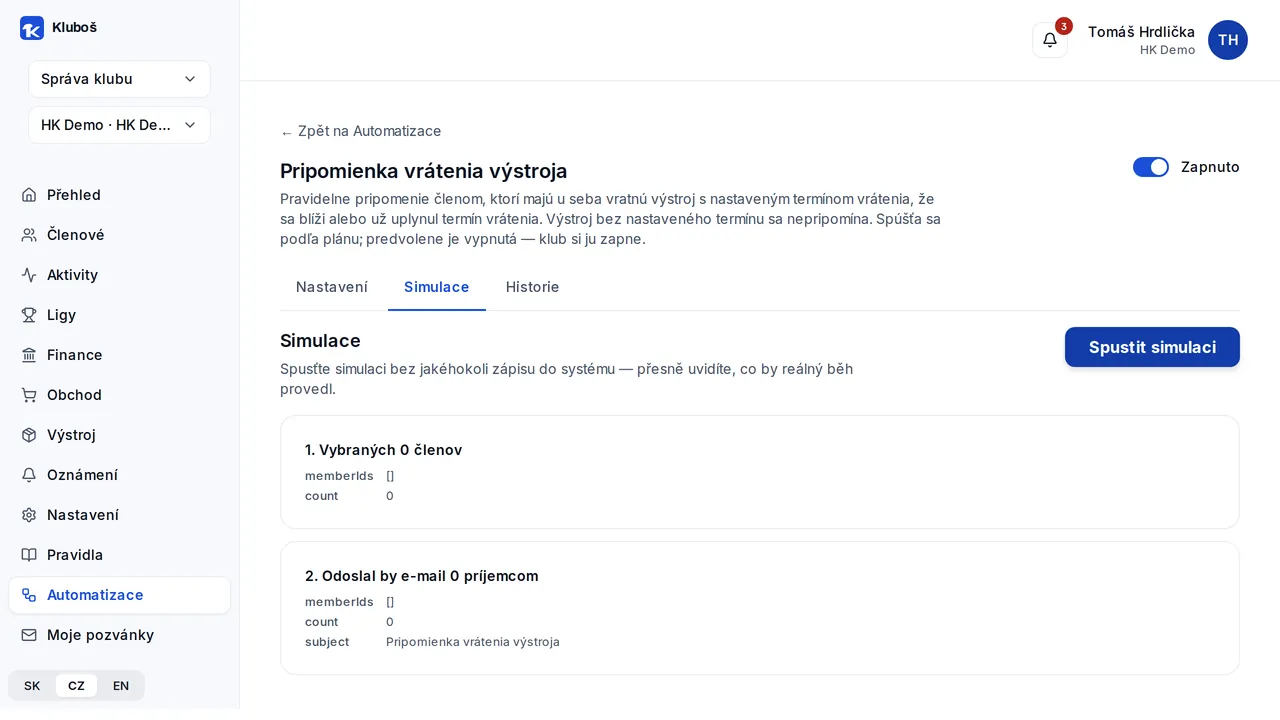Follow the Zpět na Automatizace link

coord(361,131)
